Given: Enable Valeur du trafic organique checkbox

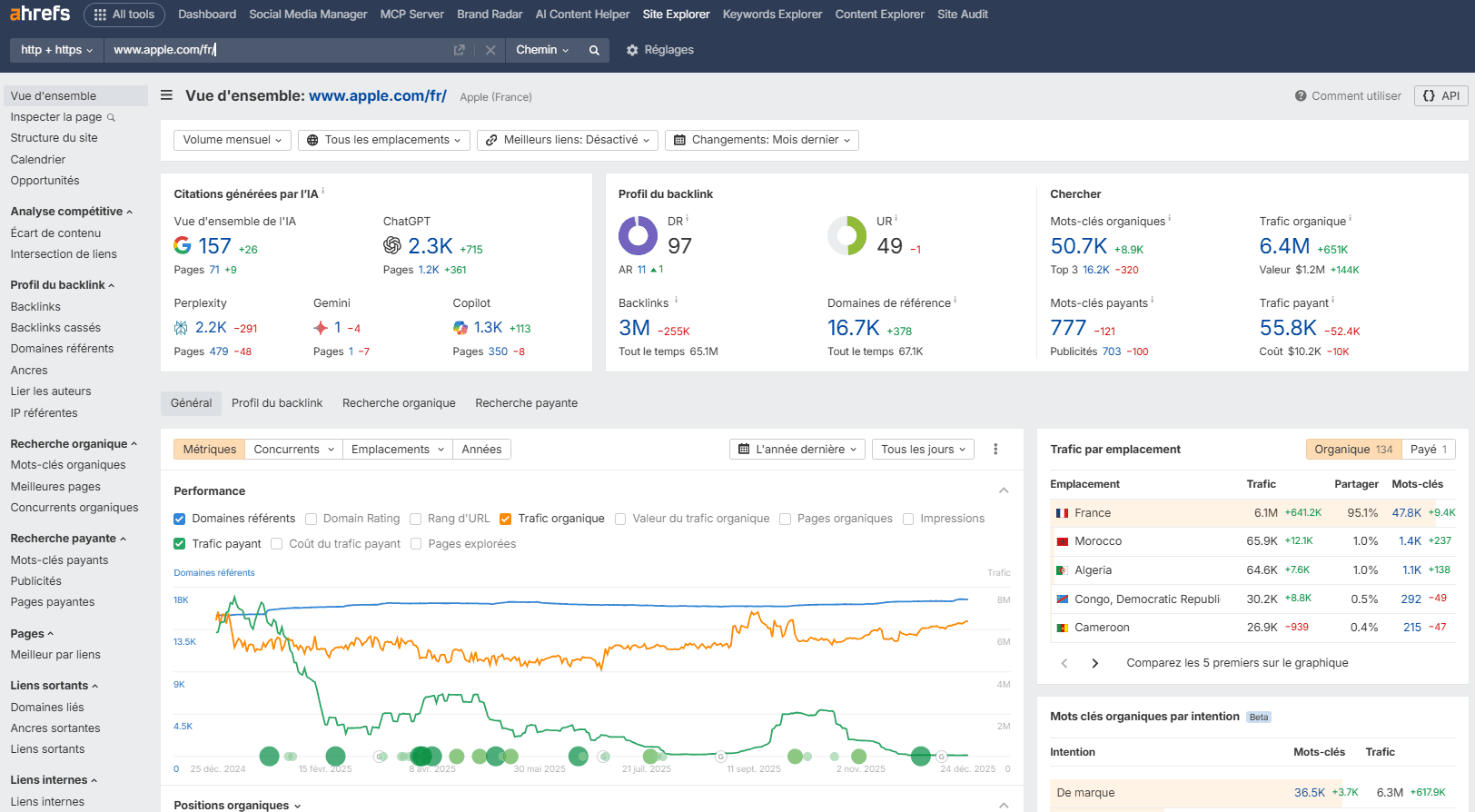Looking at the screenshot, I should tap(620, 519).
